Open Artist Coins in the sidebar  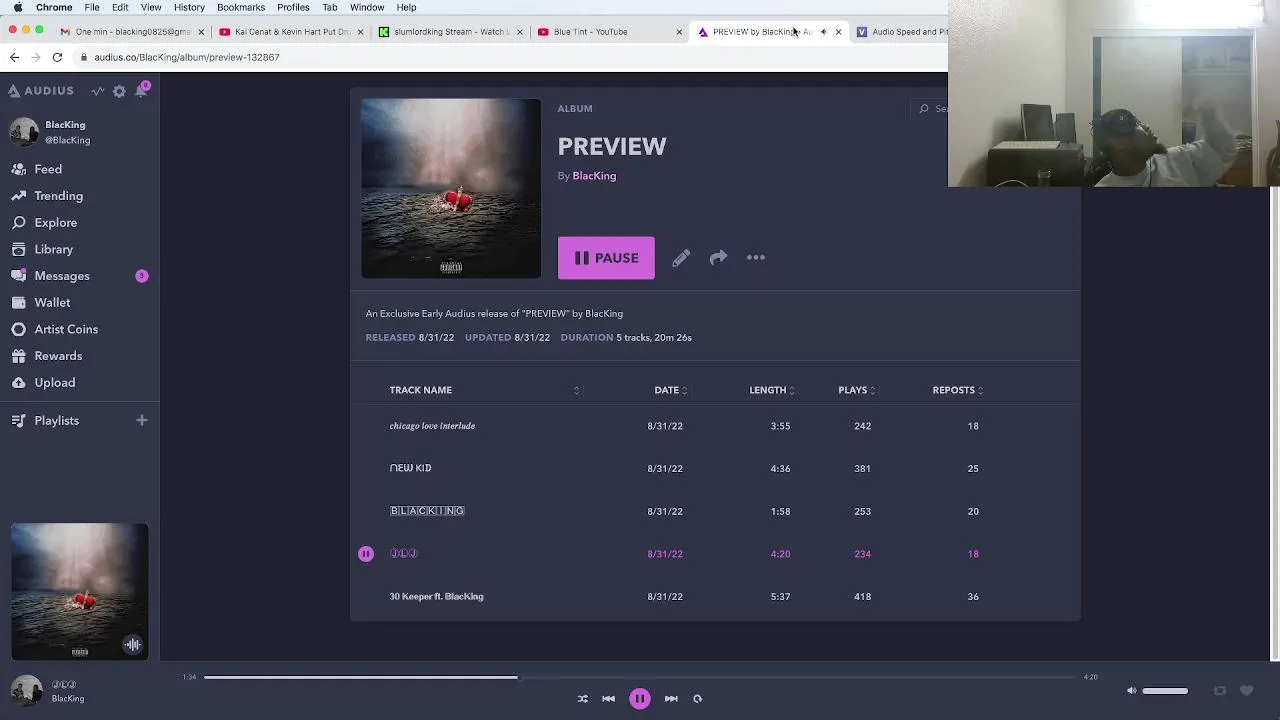tap(66, 329)
